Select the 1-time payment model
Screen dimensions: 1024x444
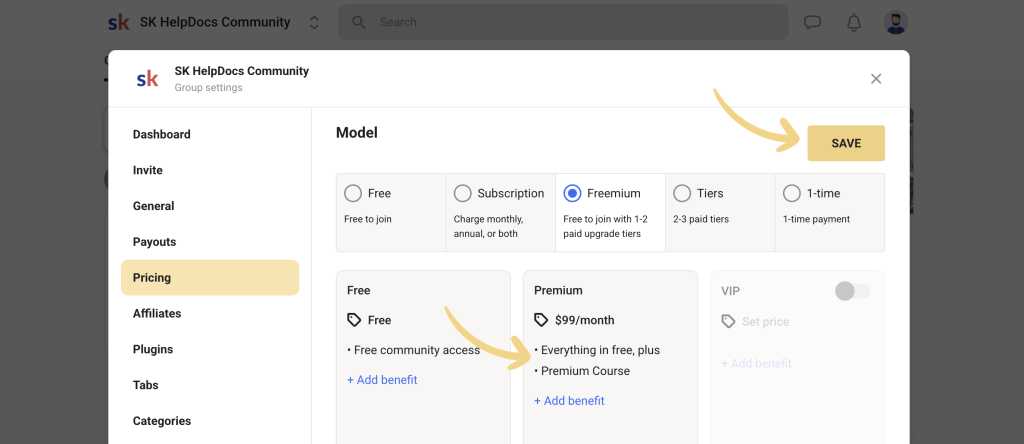[x=792, y=193]
